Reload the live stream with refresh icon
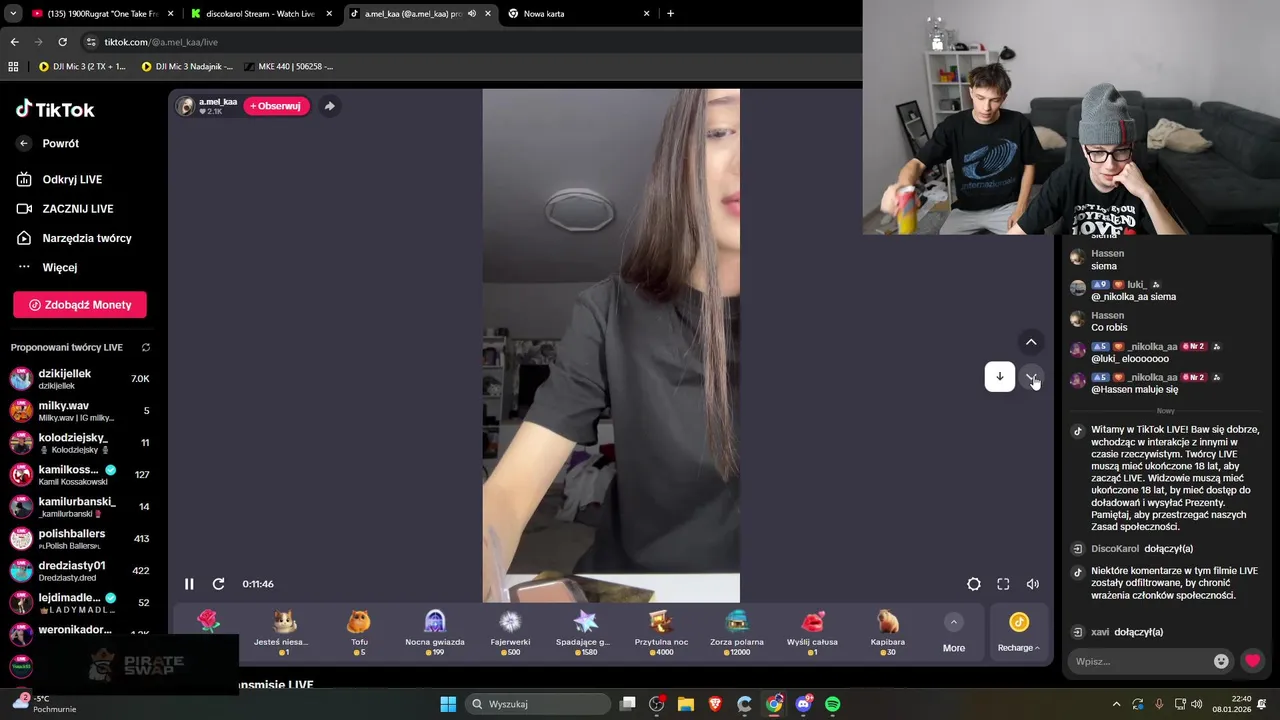This screenshot has height=720, width=1280. (218, 584)
